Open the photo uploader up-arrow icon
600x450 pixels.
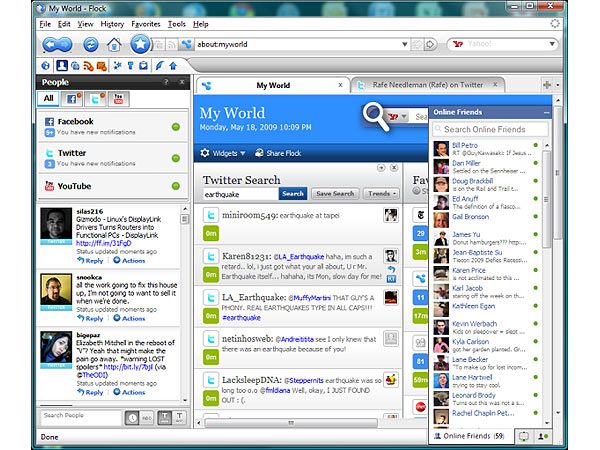[173, 66]
